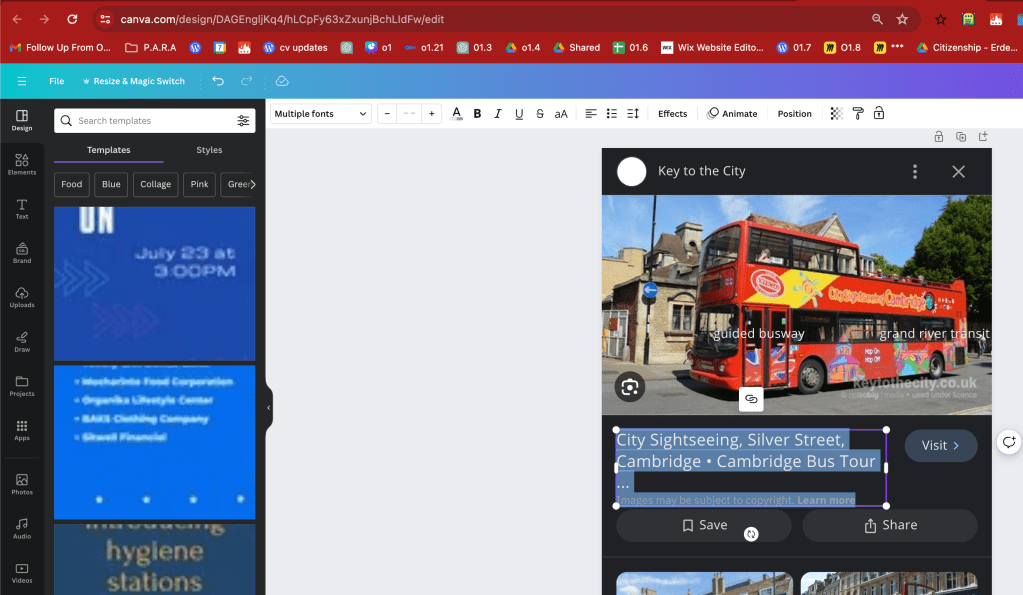Click the lock page icon above canvas
The height and width of the screenshot is (595, 1023).
click(x=938, y=136)
